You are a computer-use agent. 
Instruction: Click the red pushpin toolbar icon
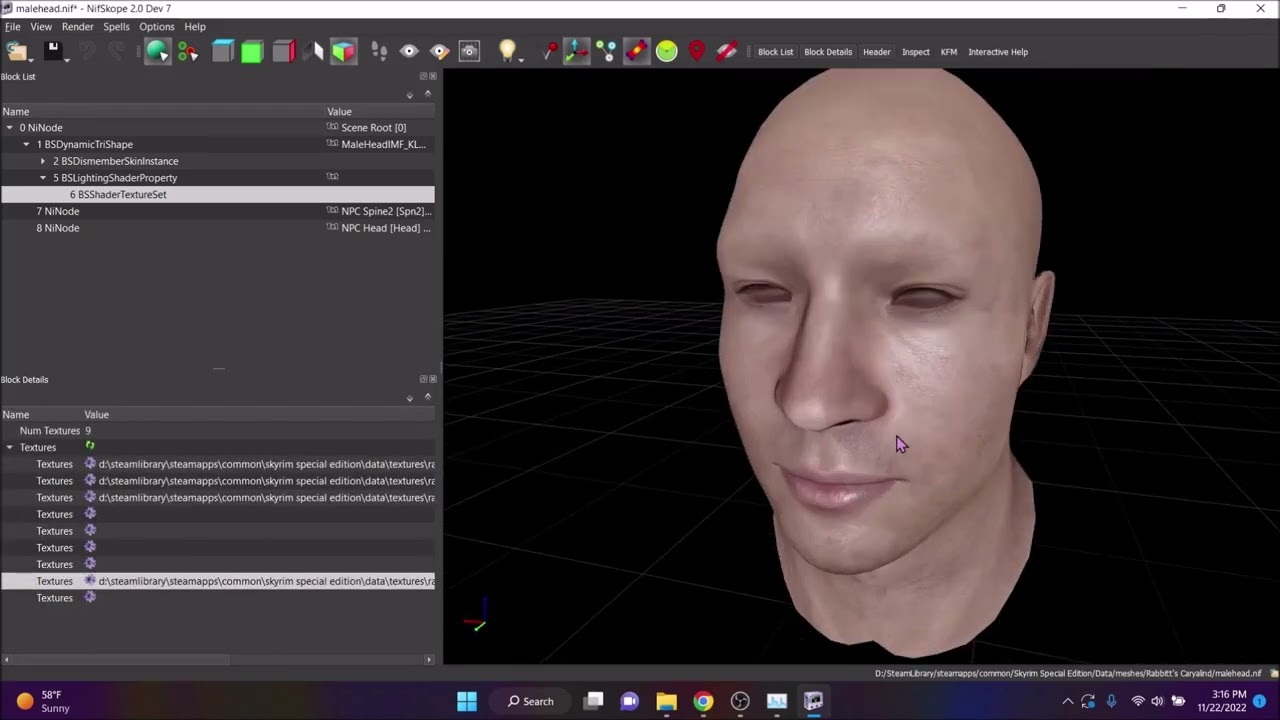click(x=548, y=51)
